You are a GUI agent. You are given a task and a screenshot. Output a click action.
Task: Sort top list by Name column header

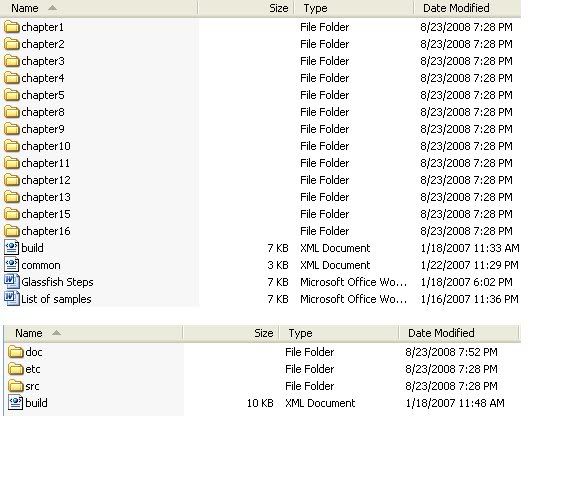pos(99,8)
